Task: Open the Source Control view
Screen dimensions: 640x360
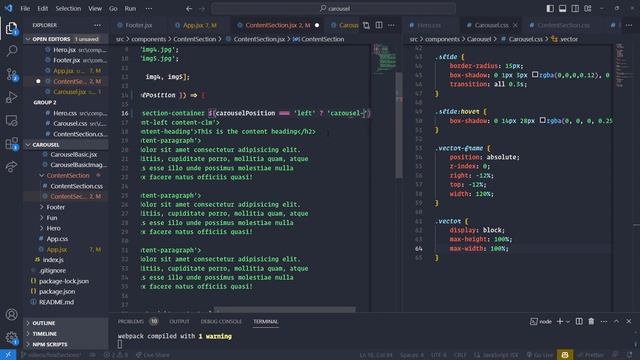Action: click(x=11, y=74)
